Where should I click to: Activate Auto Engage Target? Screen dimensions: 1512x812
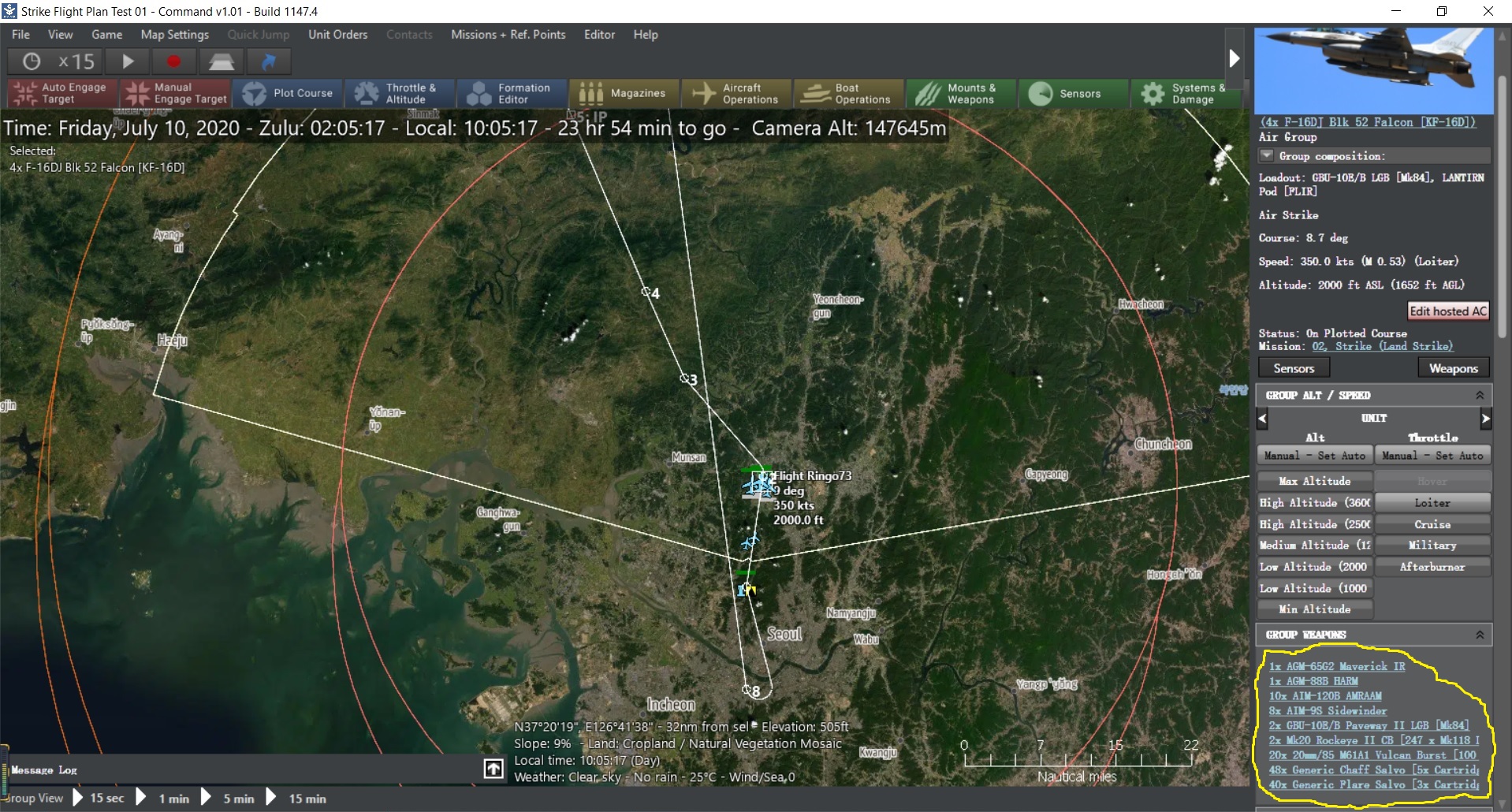click(62, 93)
